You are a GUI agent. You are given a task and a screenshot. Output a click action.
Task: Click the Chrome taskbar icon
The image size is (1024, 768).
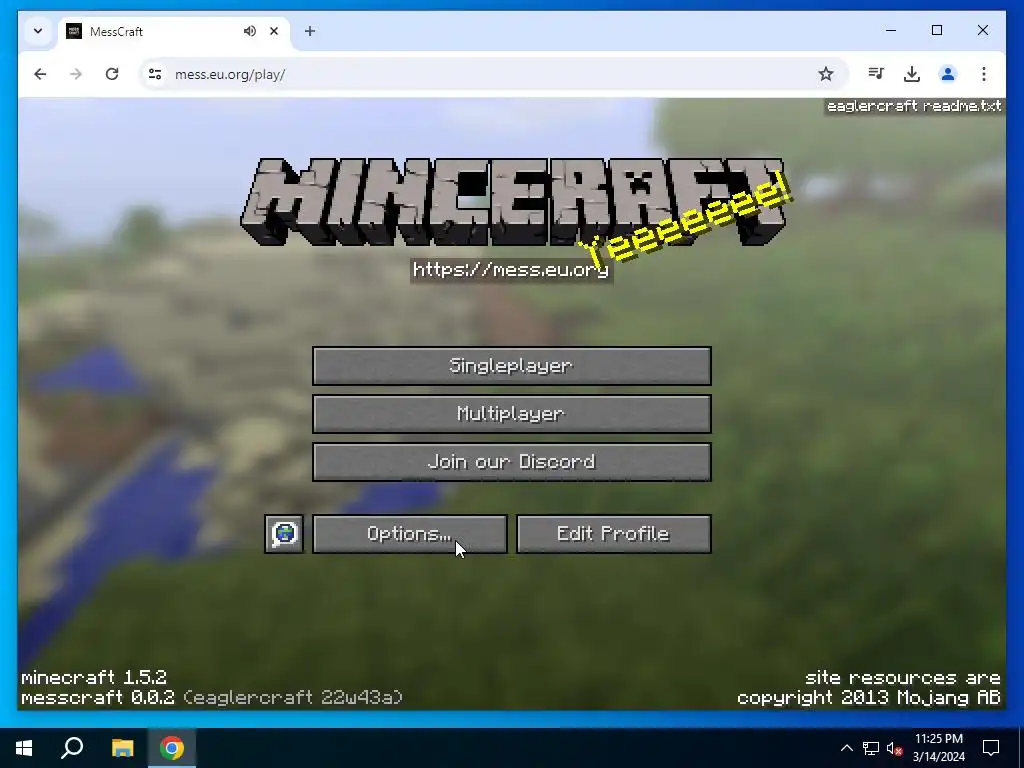(x=172, y=748)
